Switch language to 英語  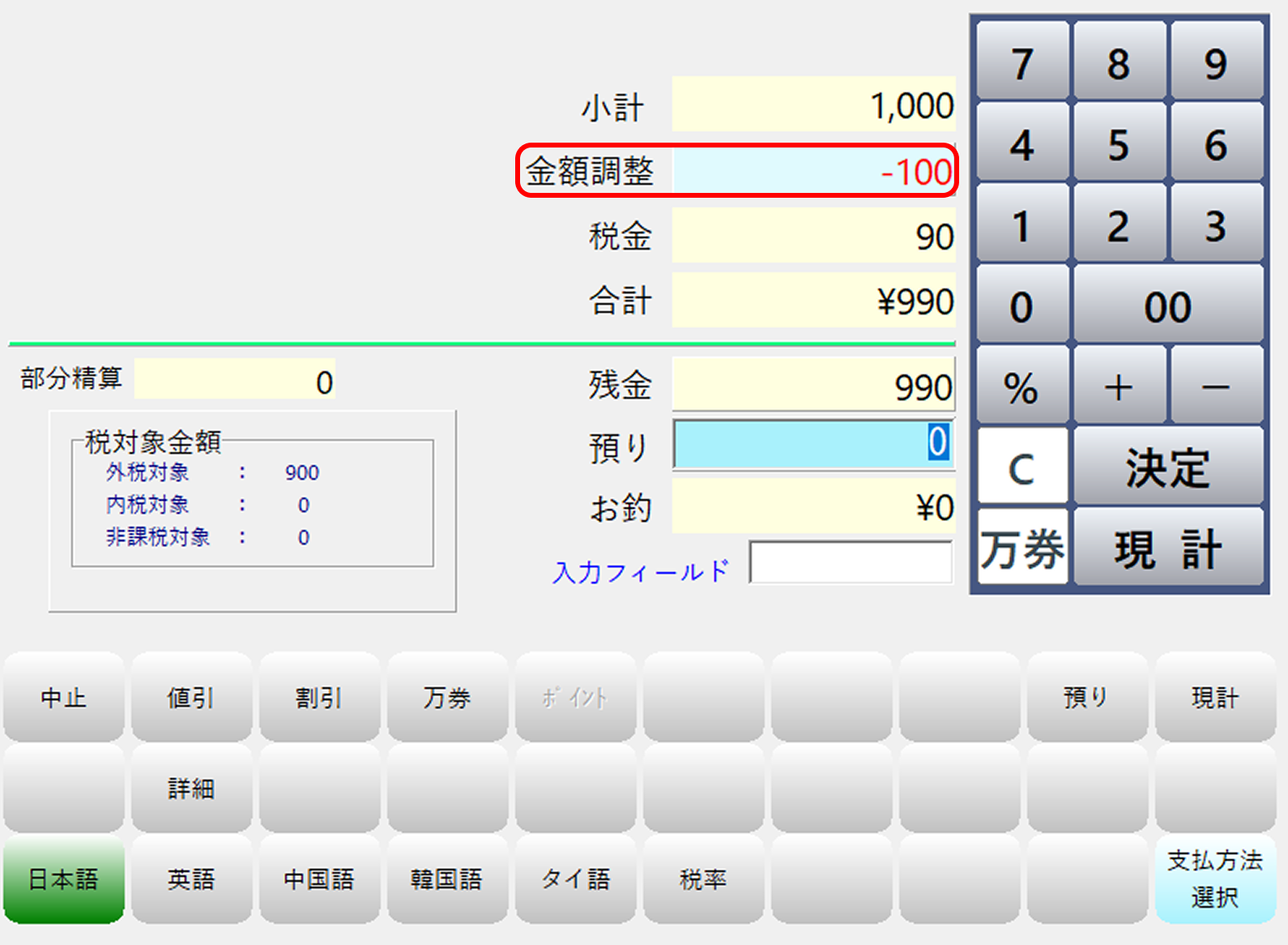(191, 879)
